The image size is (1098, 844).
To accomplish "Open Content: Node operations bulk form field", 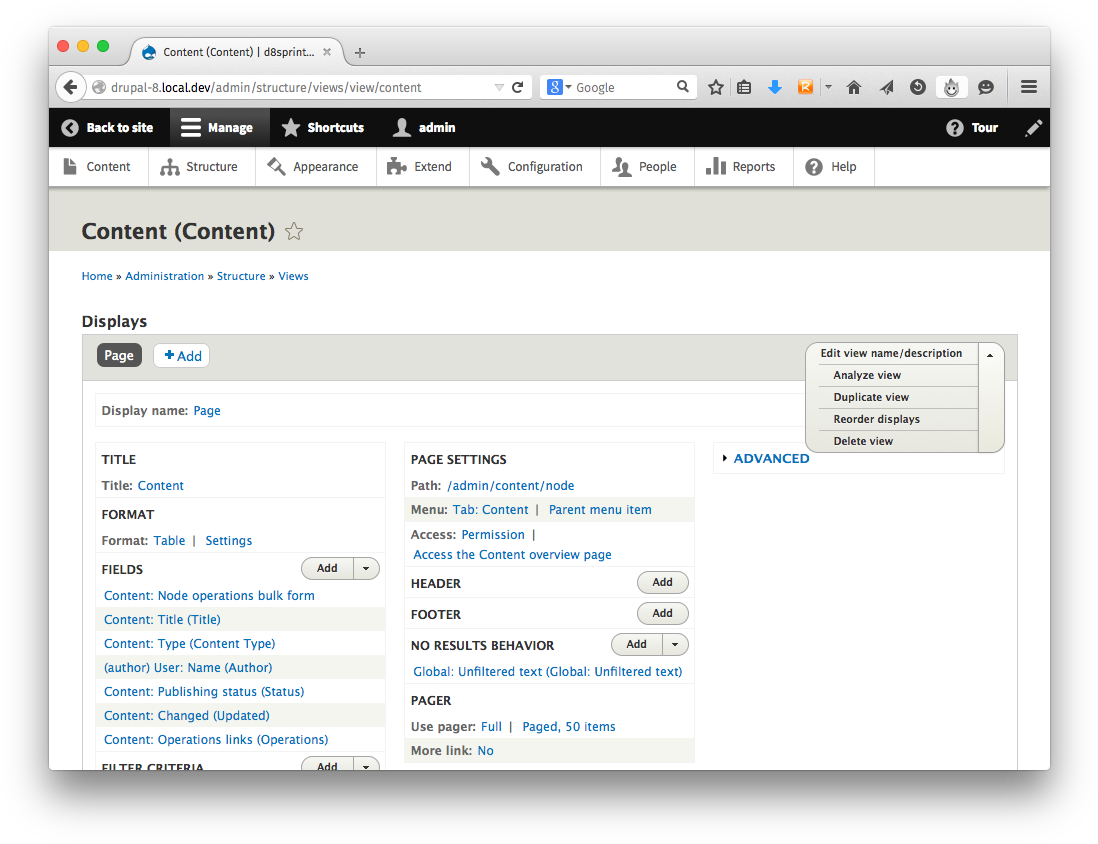I will pyautogui.click(x=209, y=595).
